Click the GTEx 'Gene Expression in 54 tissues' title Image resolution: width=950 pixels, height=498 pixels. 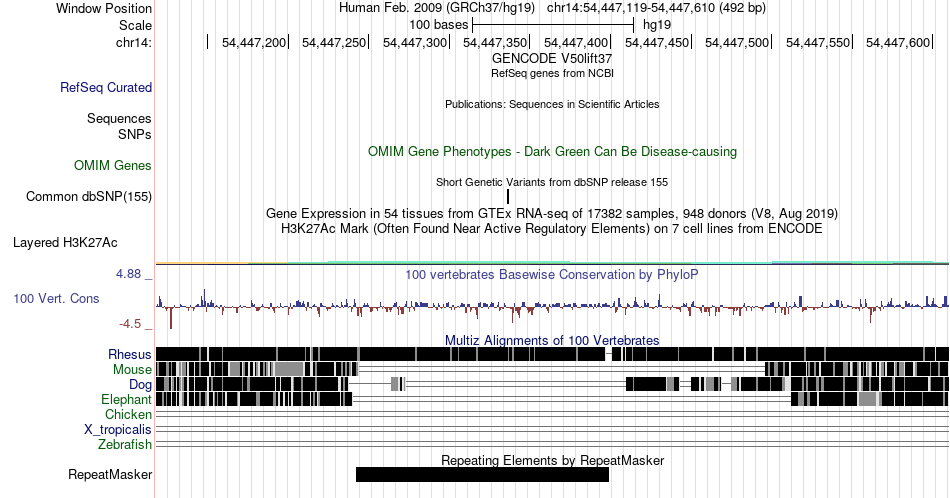552,213
